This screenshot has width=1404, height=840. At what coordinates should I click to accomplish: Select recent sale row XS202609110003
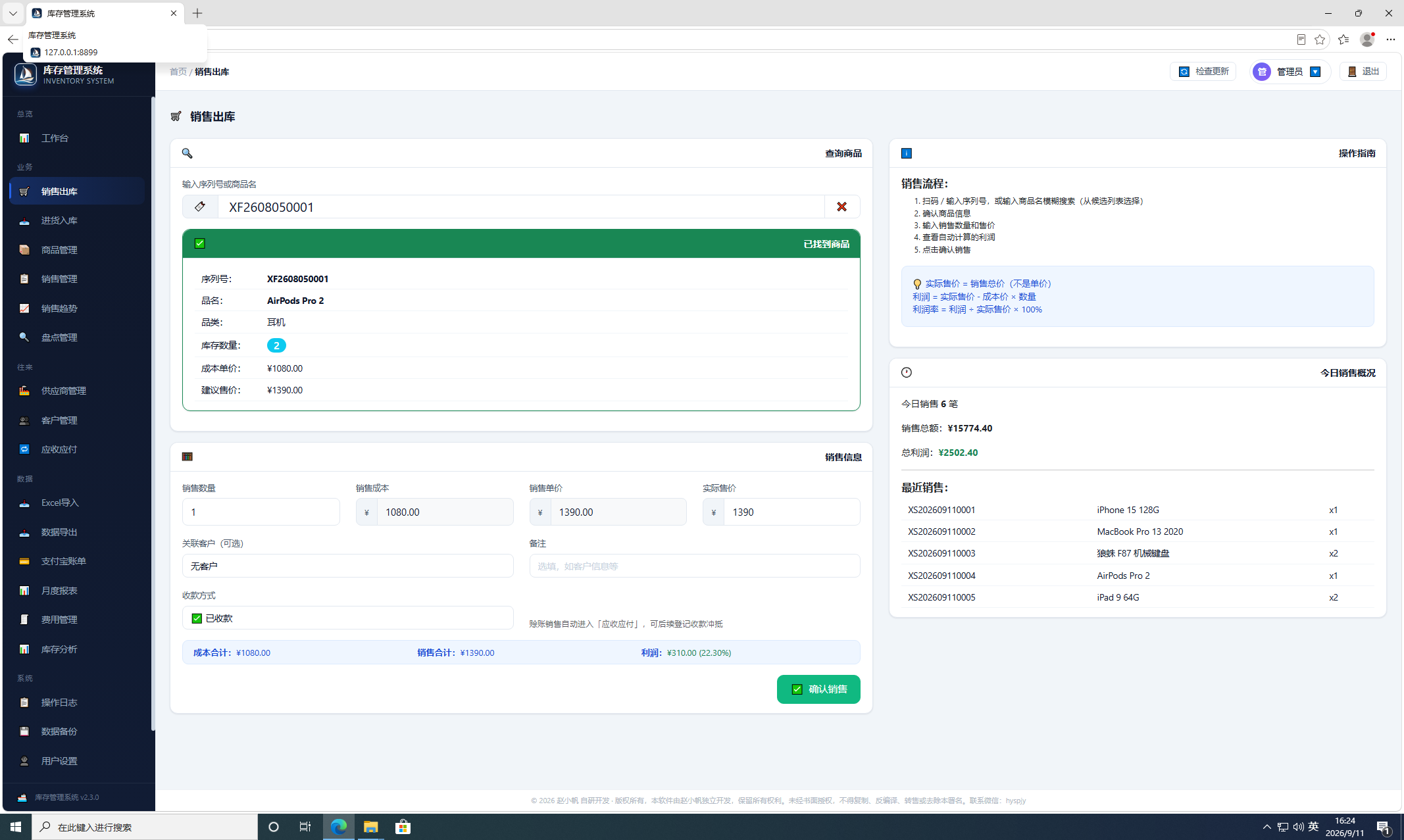click(1137, 553)
